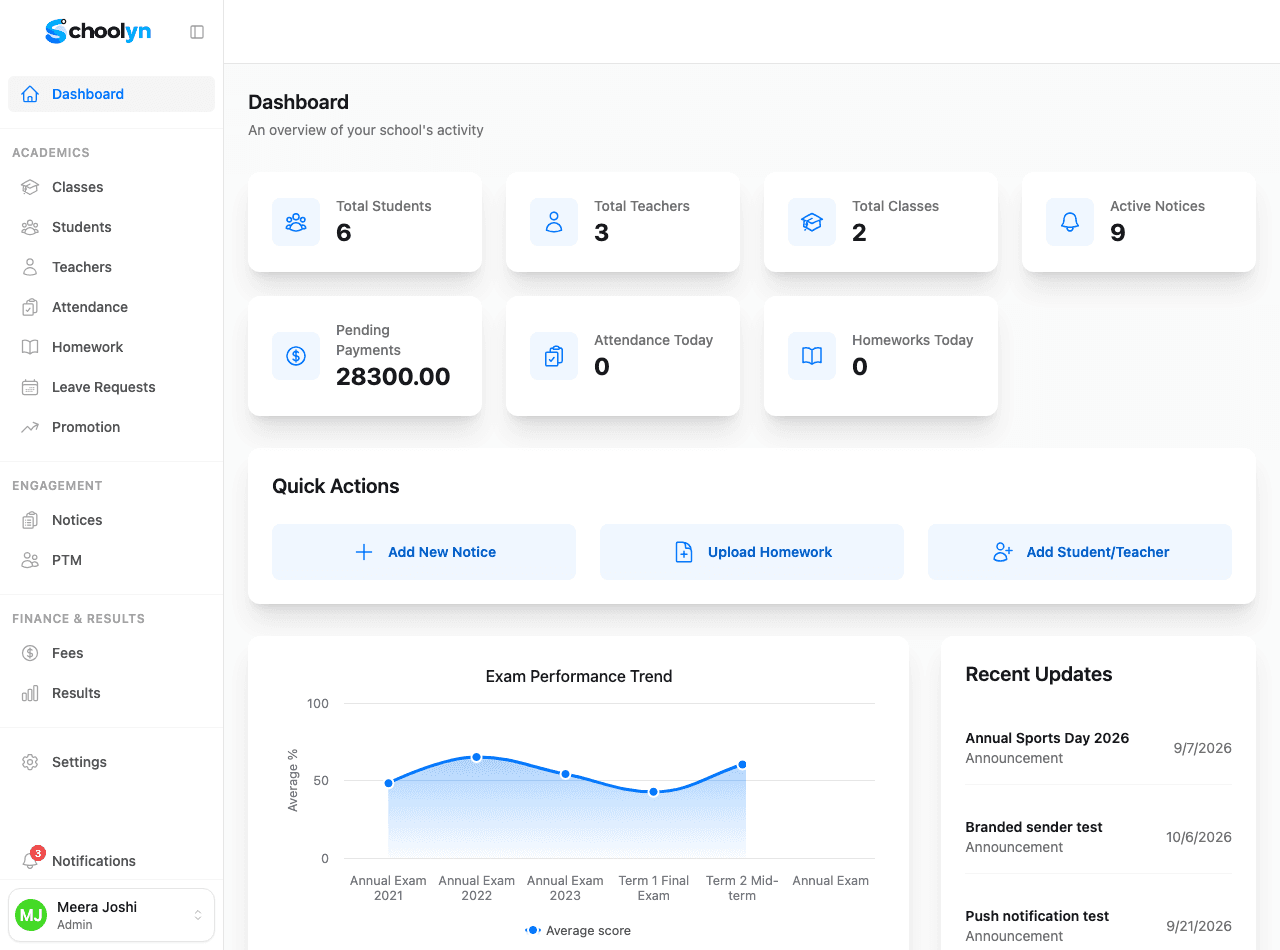The height and width of the screenshot is (950, 1280).
Task: Go to Classes in the sidebar
Action: click(x=111, y=187)
